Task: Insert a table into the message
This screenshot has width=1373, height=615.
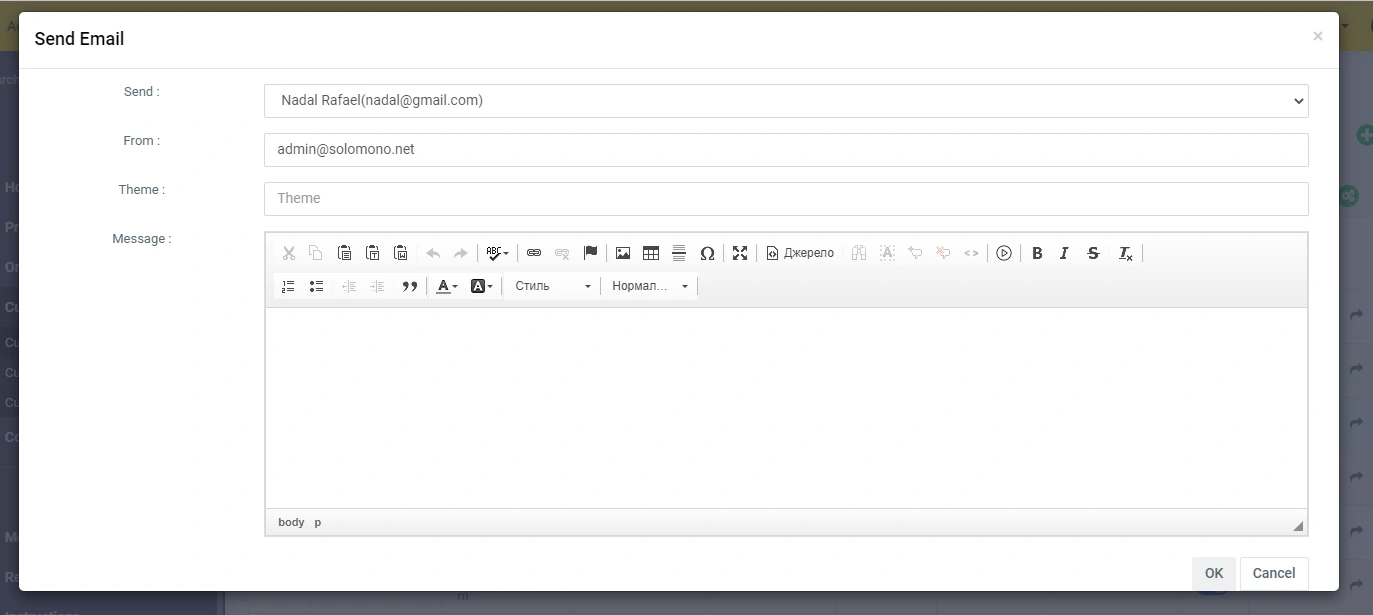Action: coord(651,253)
